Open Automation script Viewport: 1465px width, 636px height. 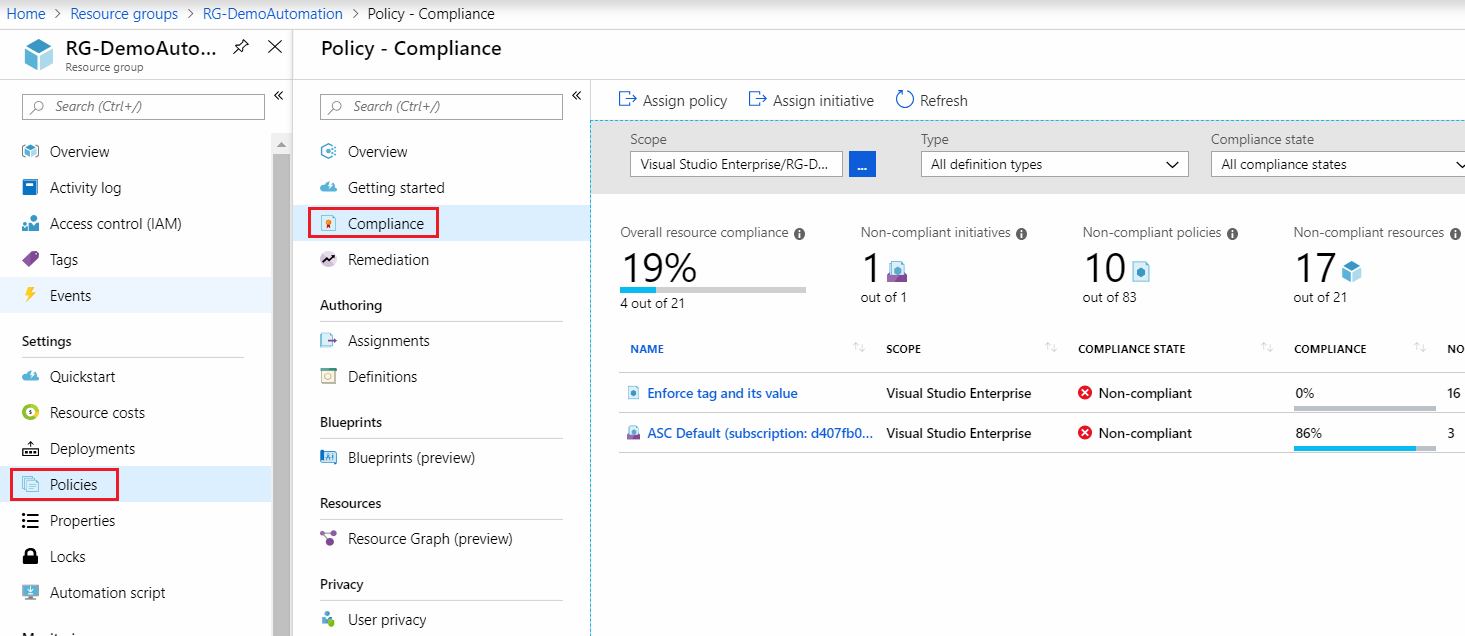pos(108,593)
